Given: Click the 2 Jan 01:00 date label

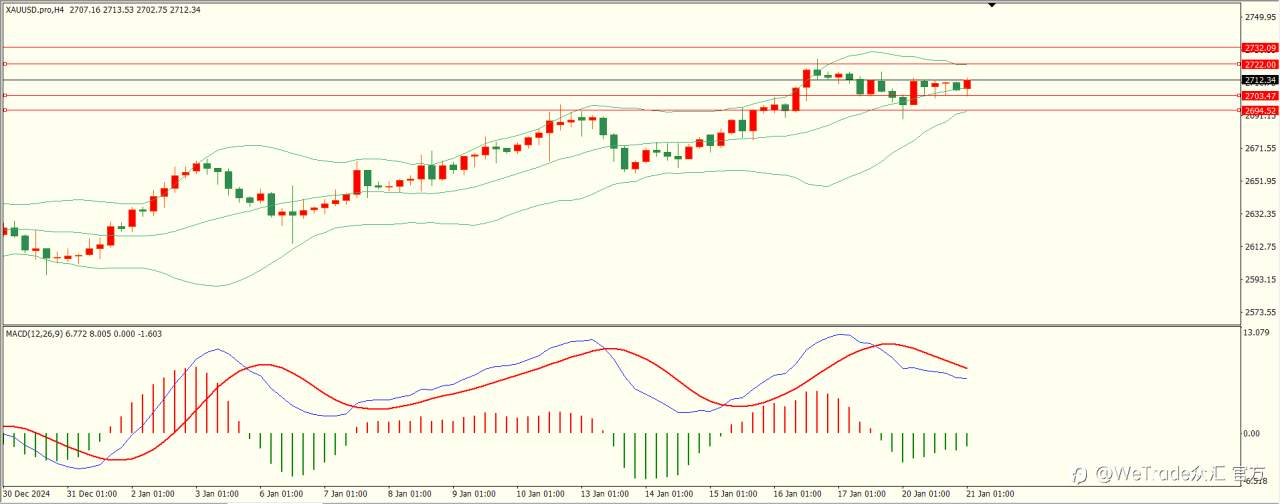Looking at the screenshot, I should click(x=152, y=494).
